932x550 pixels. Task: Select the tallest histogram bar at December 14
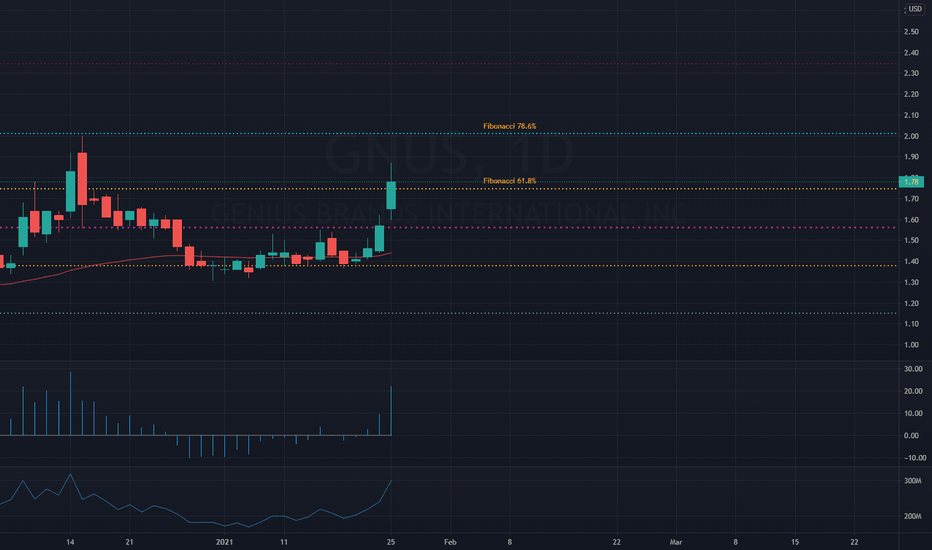[x=70, y=404]
